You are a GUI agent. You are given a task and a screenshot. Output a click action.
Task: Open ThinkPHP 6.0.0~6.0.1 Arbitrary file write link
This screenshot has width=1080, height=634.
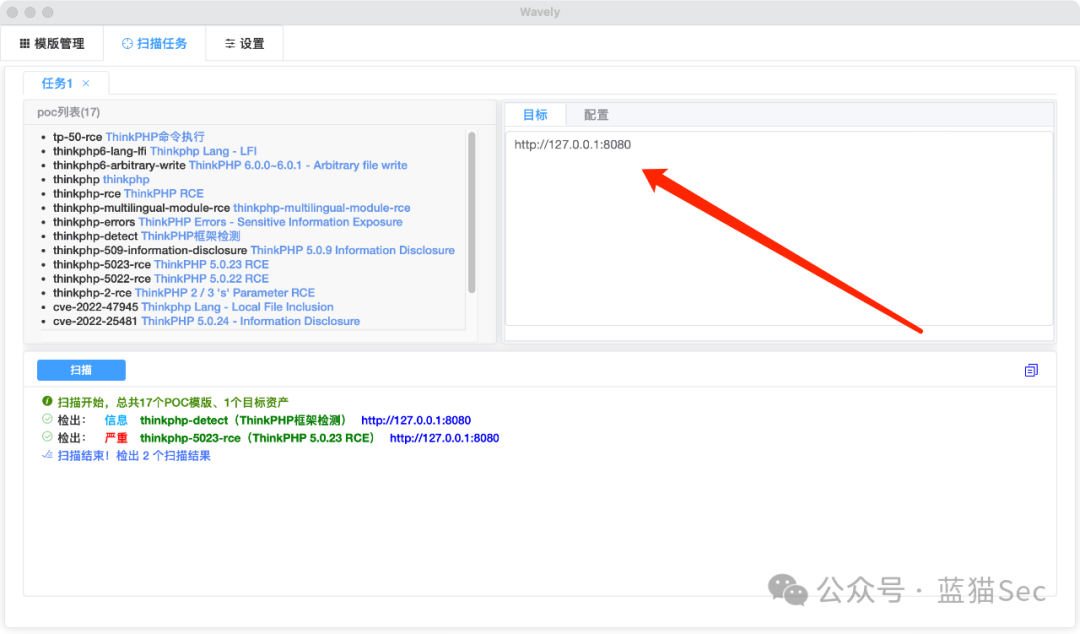pyautogui.click(x=298, y=165)
